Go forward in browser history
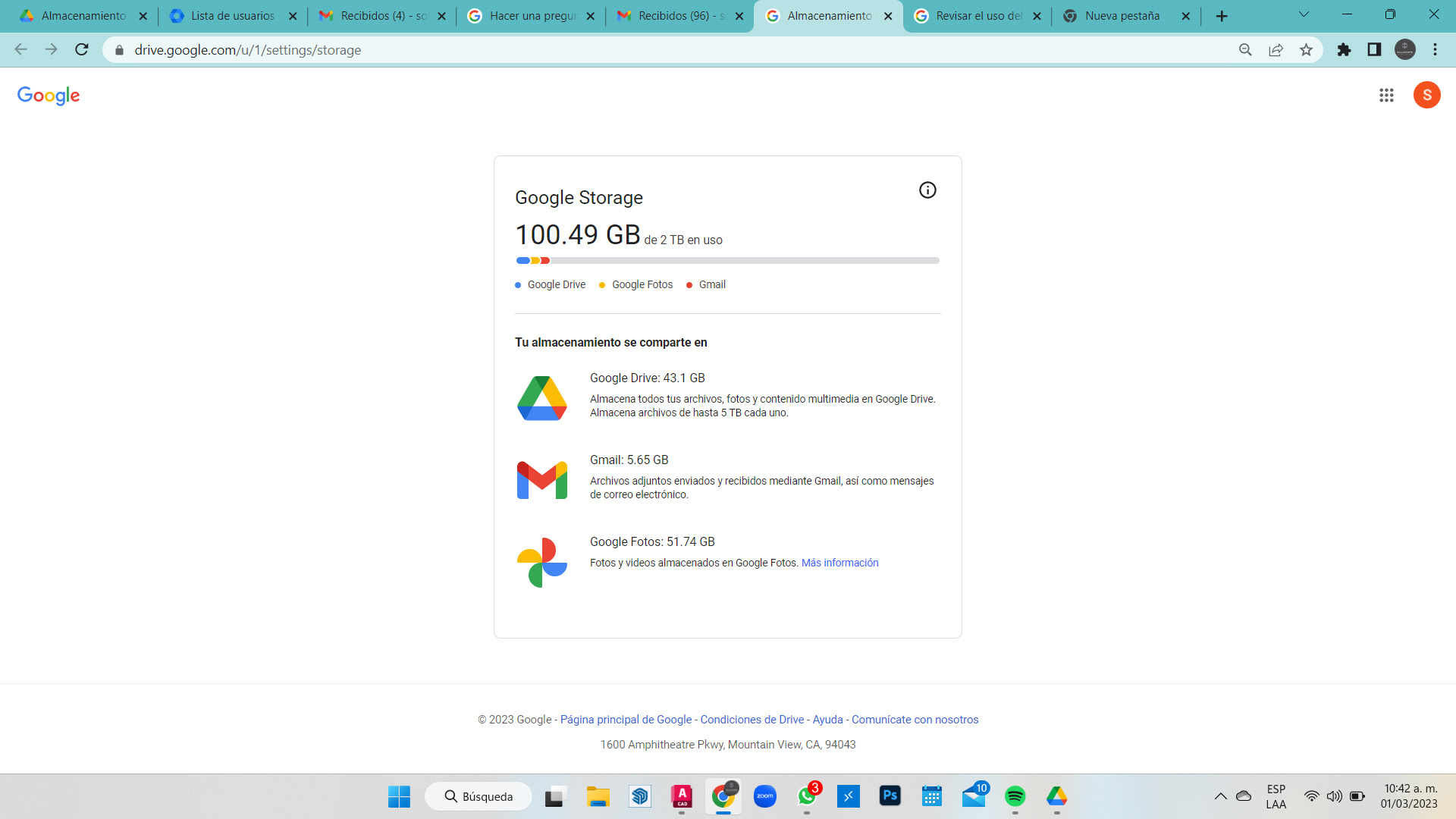 tap(51, 50)
